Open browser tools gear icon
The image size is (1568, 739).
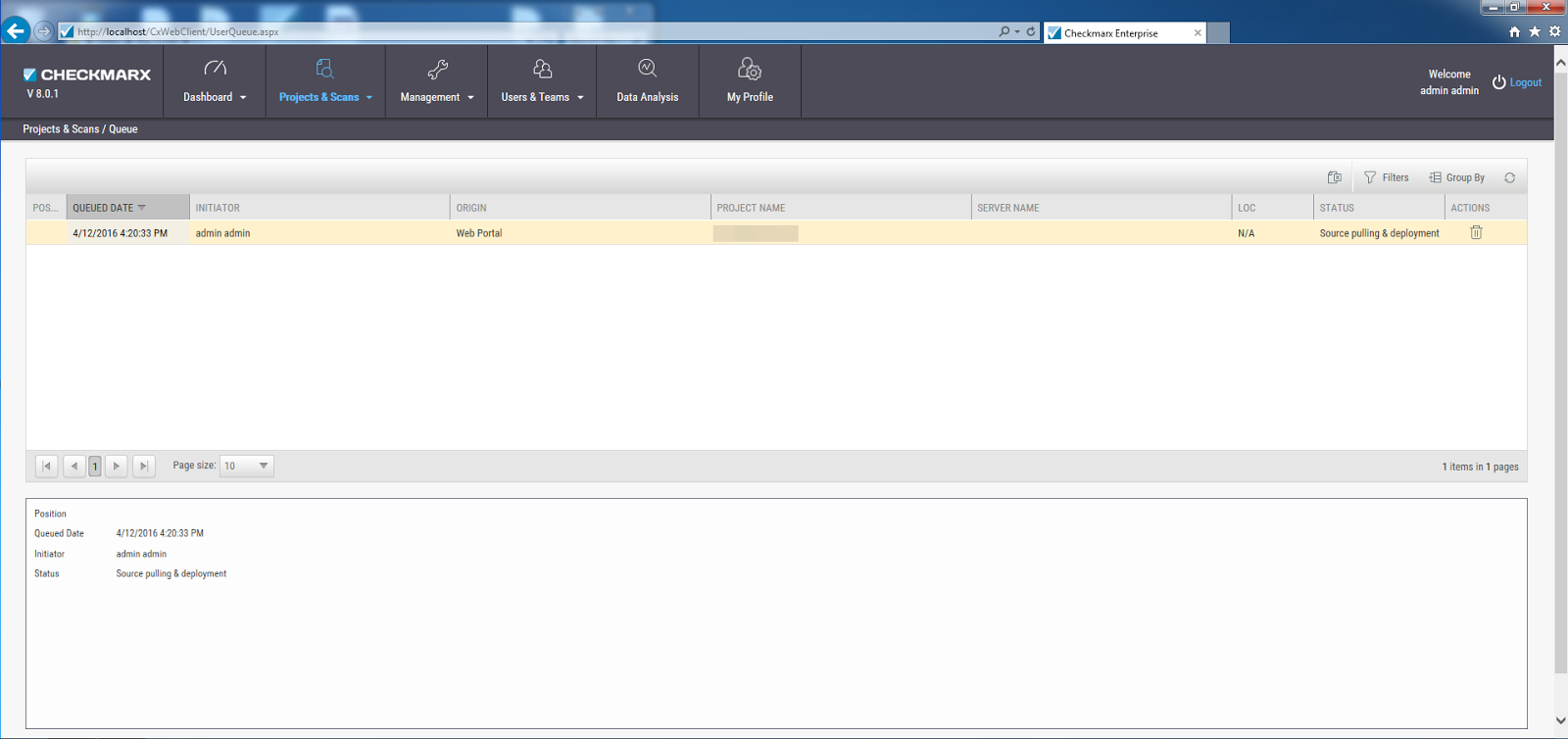(x=1554, y=31)
